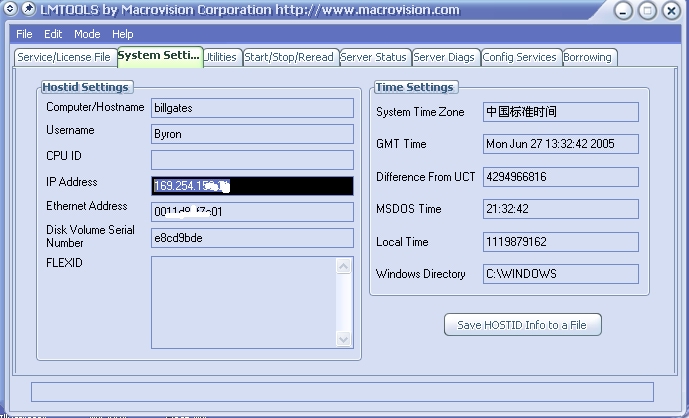Click the MSDOS Time label
689x418 pixels.
[409, 209]
